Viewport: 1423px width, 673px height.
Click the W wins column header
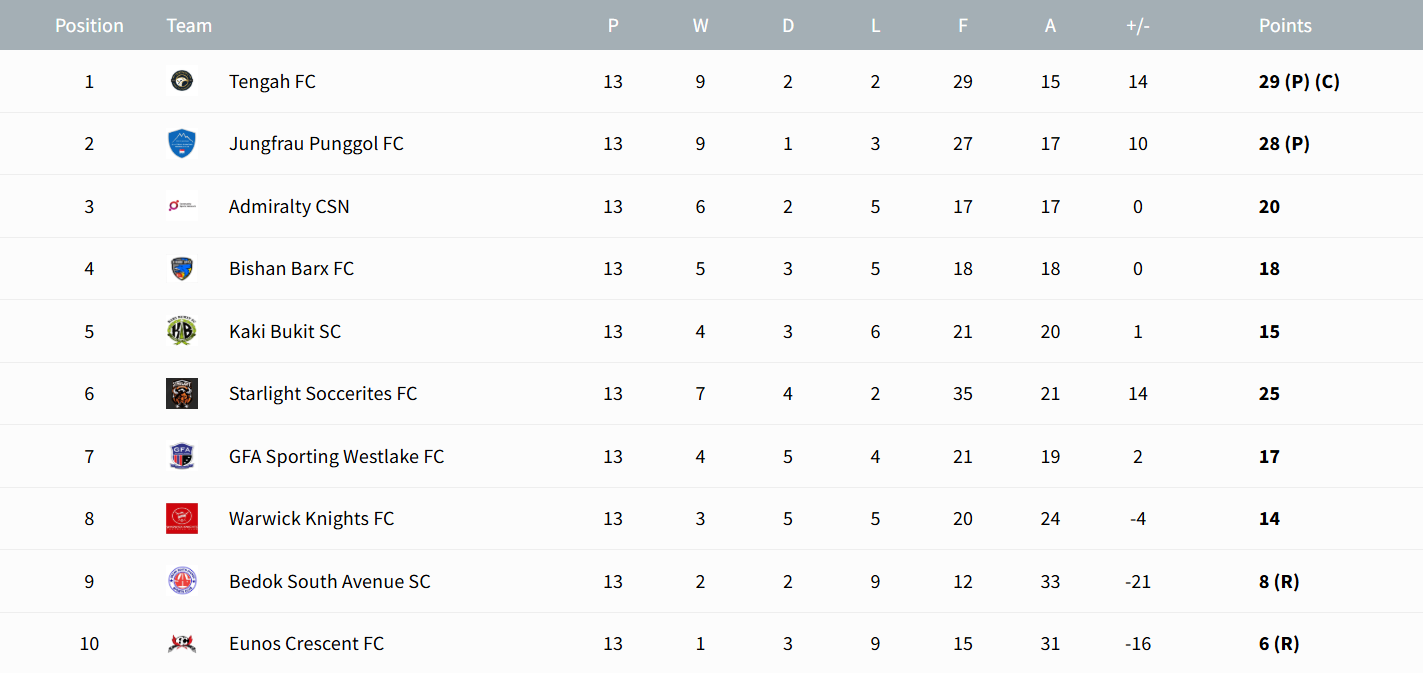click(x=700, y=25)
